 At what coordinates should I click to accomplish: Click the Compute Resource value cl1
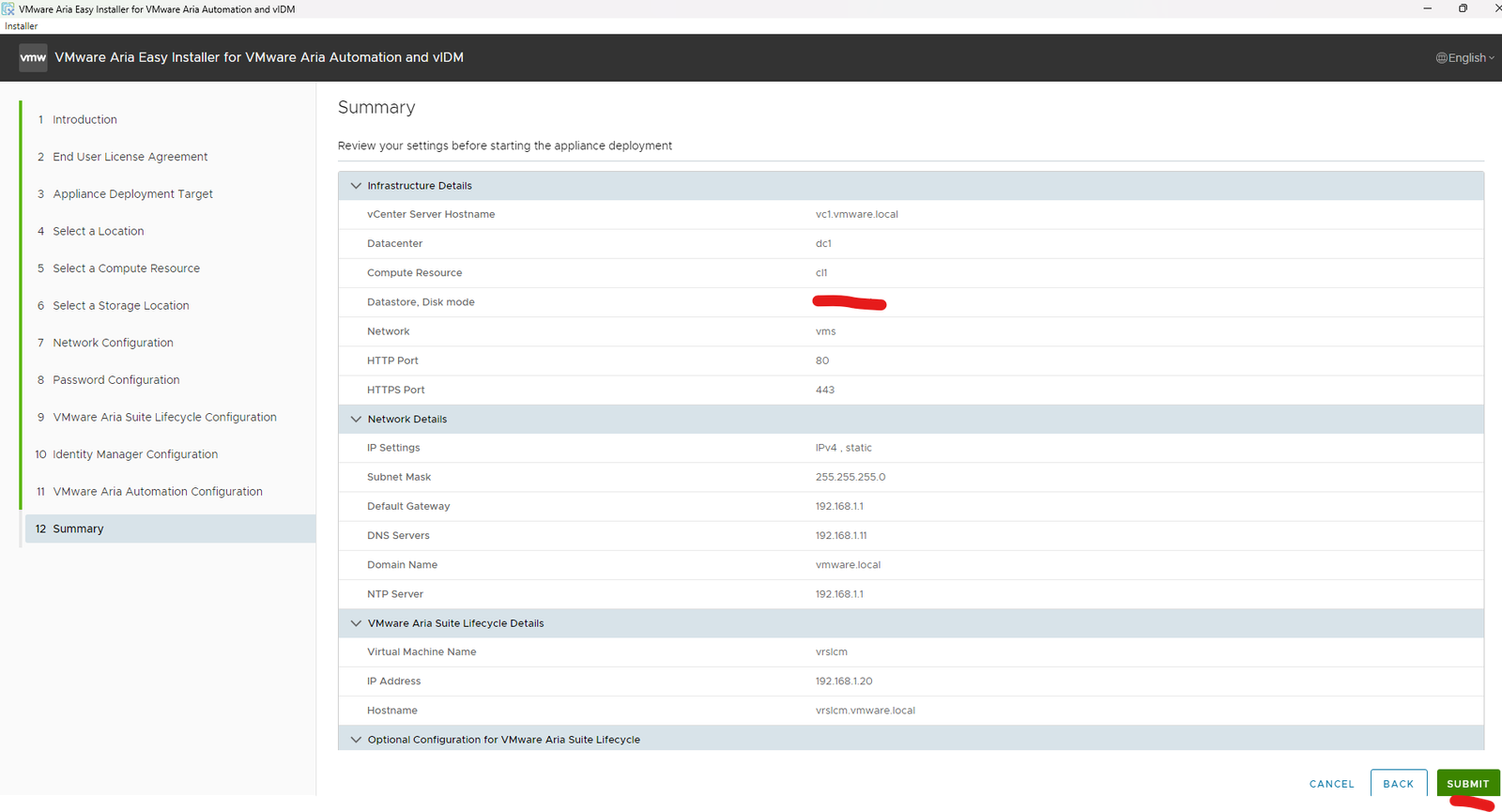click(821, 273)
